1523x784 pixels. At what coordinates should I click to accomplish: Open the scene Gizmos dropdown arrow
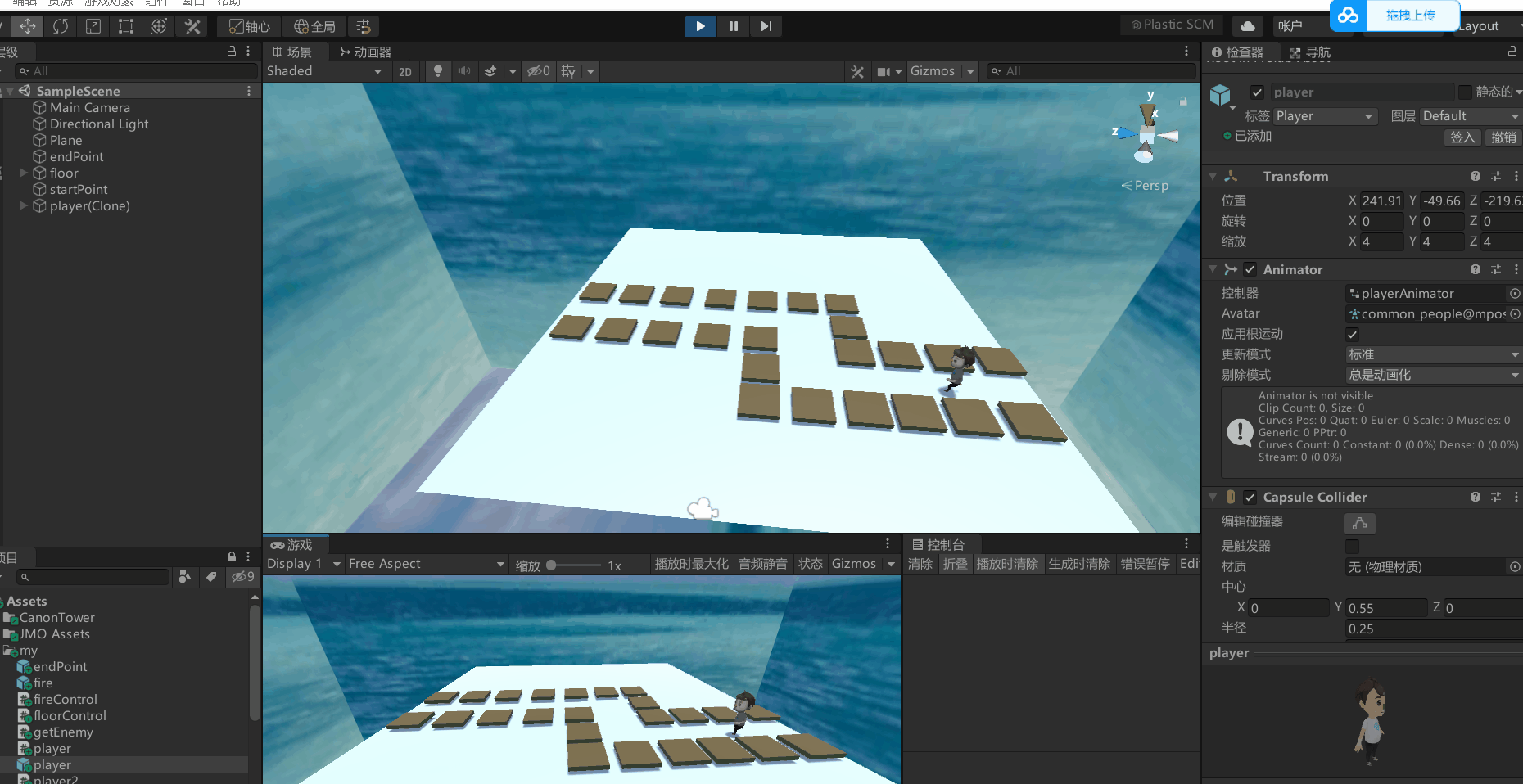[x=970, y=71]
